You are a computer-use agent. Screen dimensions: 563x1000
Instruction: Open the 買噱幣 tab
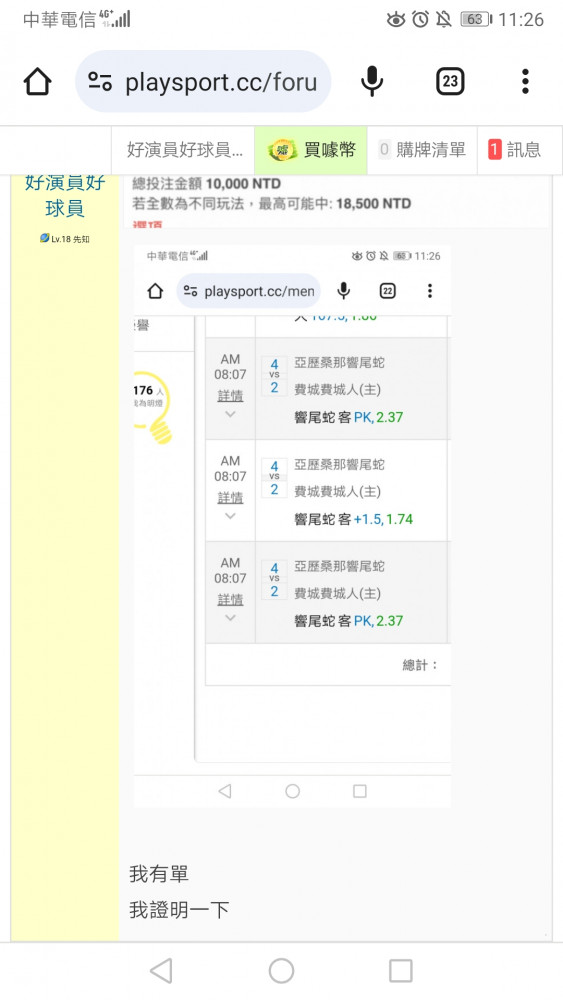(x=311, y=150)
